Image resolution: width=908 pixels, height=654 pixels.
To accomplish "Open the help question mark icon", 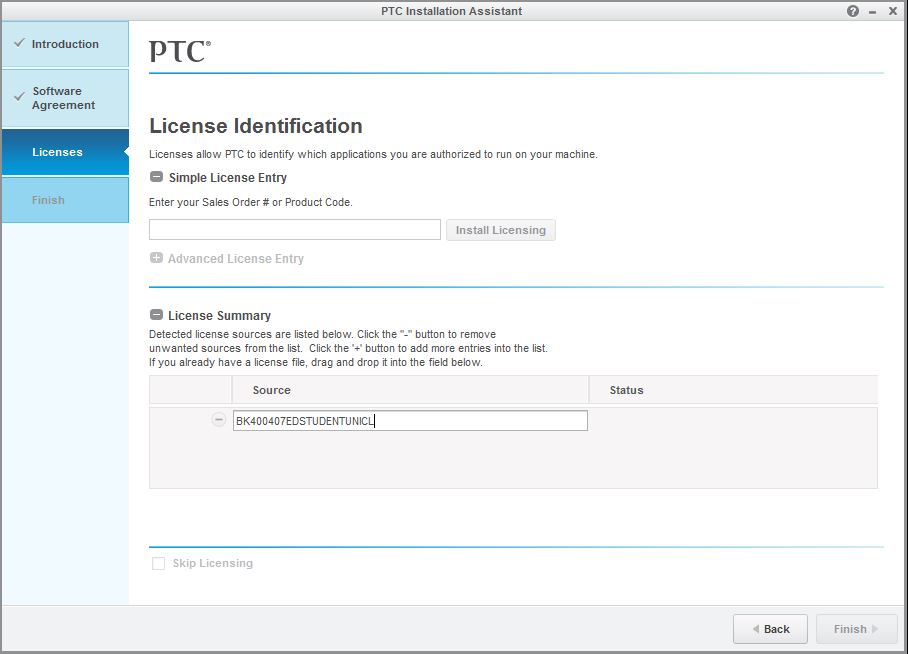I will [852, 11].
